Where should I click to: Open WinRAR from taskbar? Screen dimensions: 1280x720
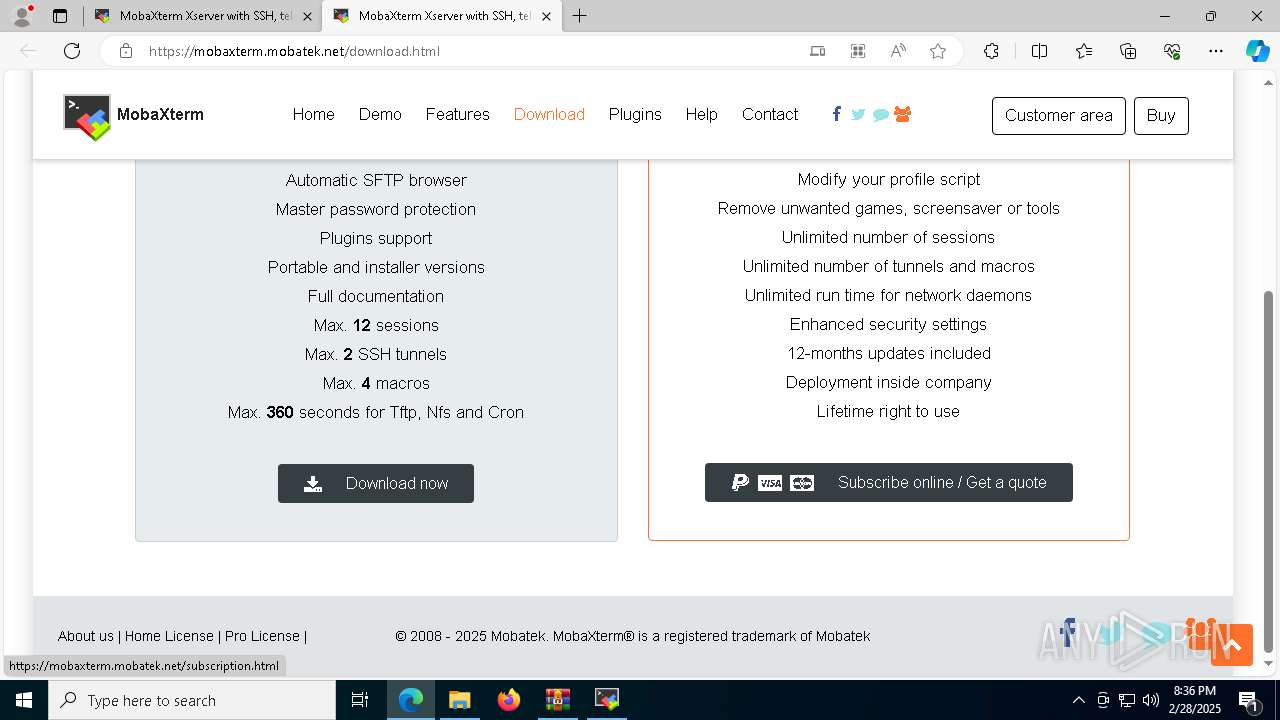tap(557, 700)
